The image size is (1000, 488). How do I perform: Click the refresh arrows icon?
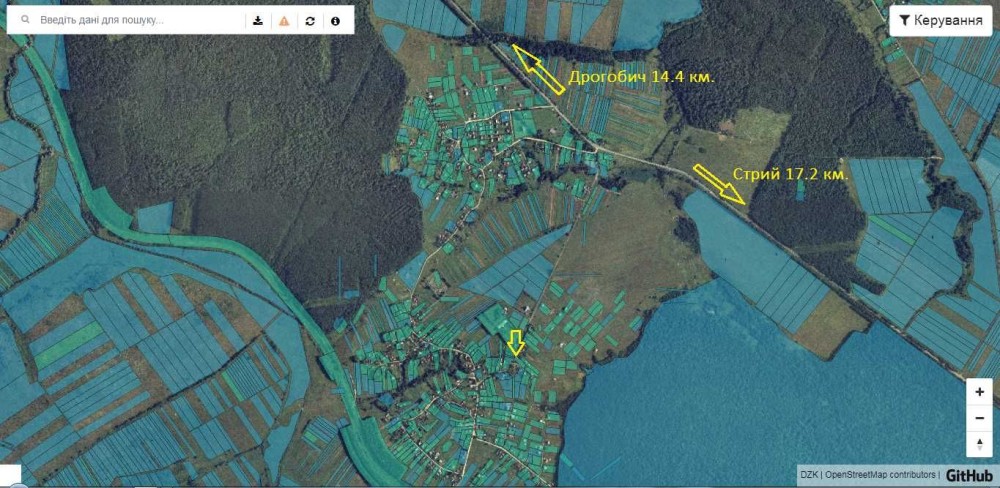tap(310, 20)
